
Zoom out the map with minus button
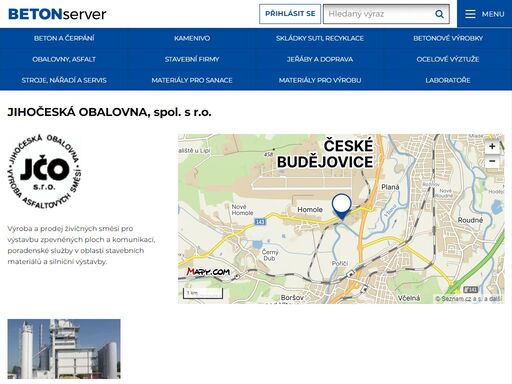[x=492, y=161]
